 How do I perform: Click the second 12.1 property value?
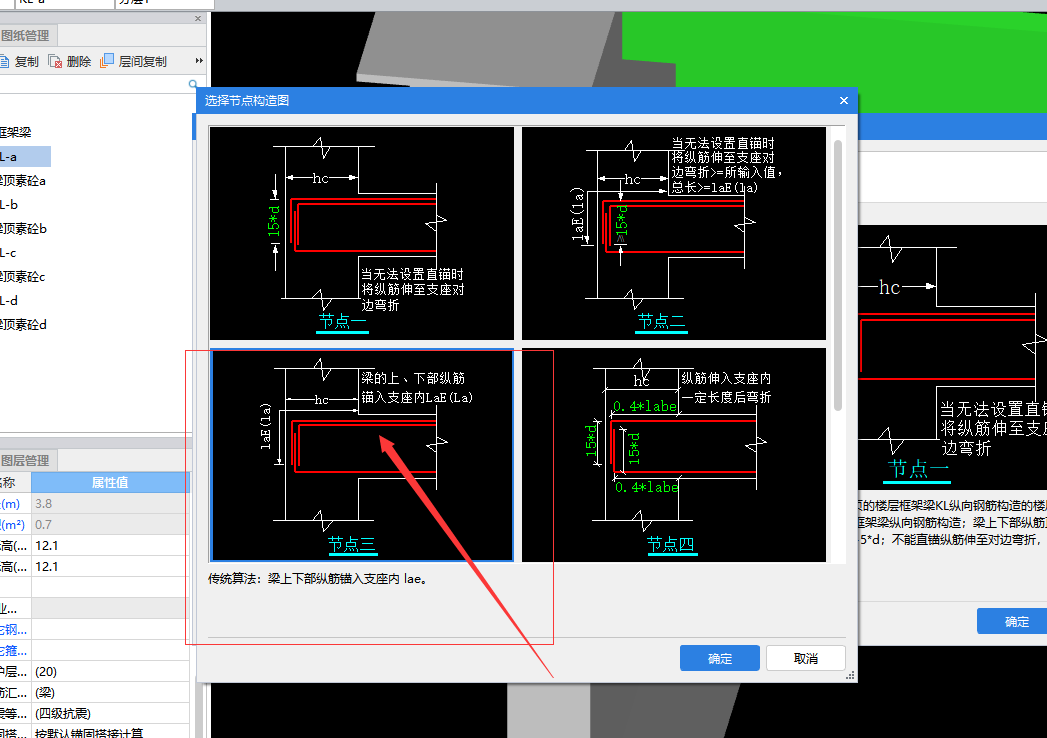coord(110,566)
